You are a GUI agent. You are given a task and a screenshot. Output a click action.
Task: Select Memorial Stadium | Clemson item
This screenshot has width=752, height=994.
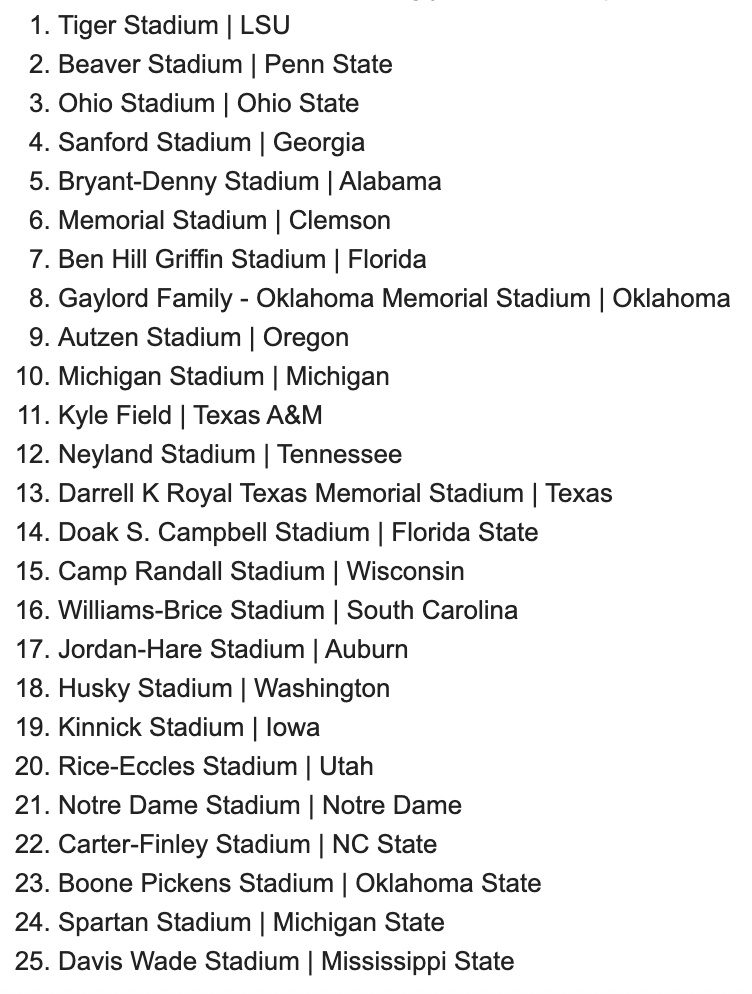[x=224, y=221]
